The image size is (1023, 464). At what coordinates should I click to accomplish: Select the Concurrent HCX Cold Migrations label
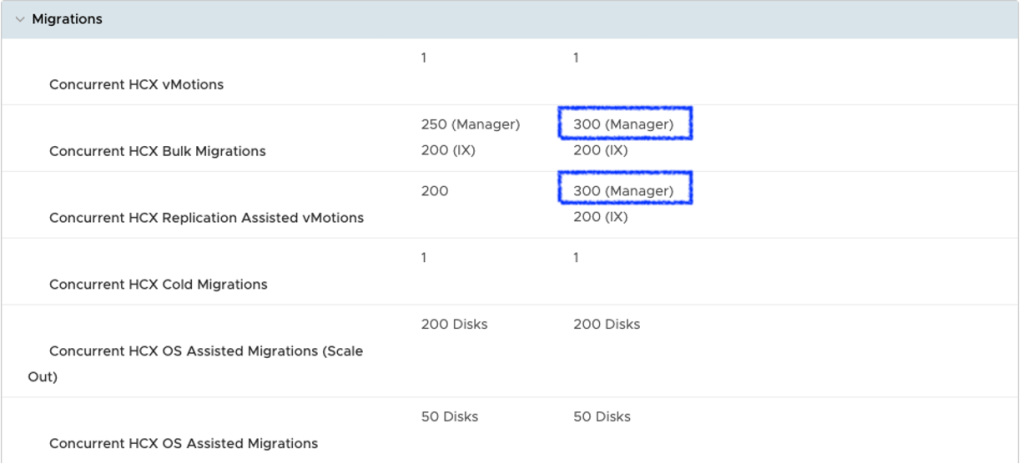click(158, 284)
